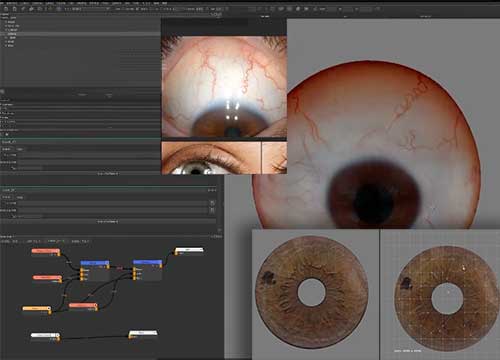Select the second blue node in graph
The image size is (500, 360).
[148, 269]
